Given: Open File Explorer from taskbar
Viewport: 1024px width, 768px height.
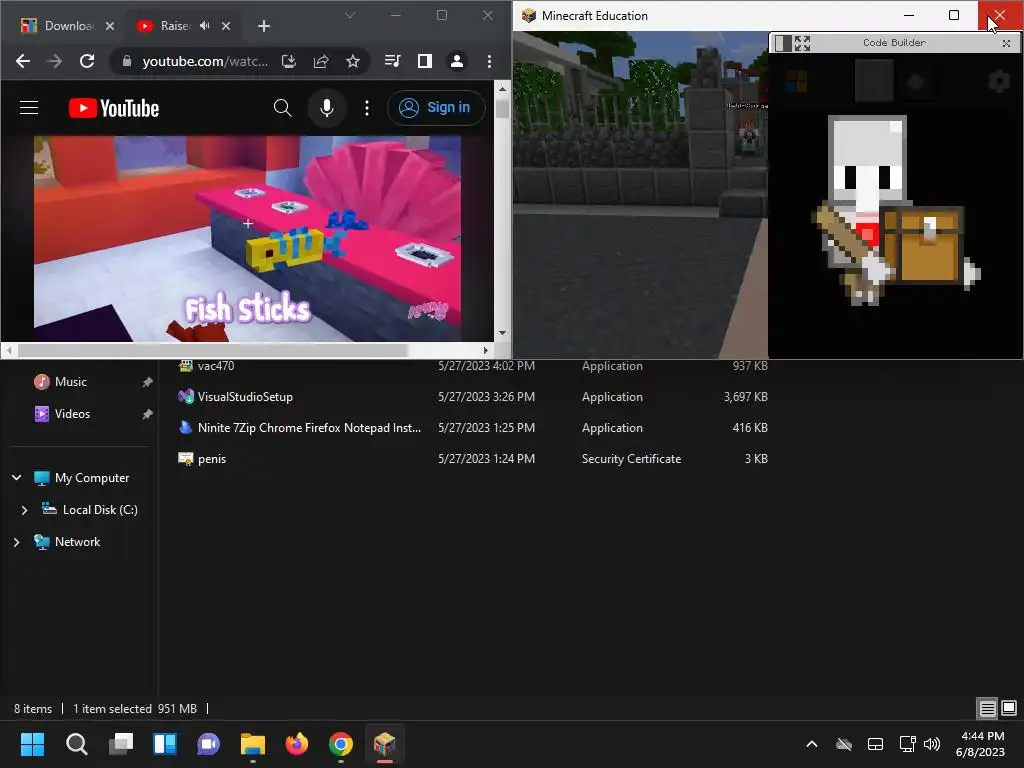Looking at the screenshot, I should [x=253, y=744].
